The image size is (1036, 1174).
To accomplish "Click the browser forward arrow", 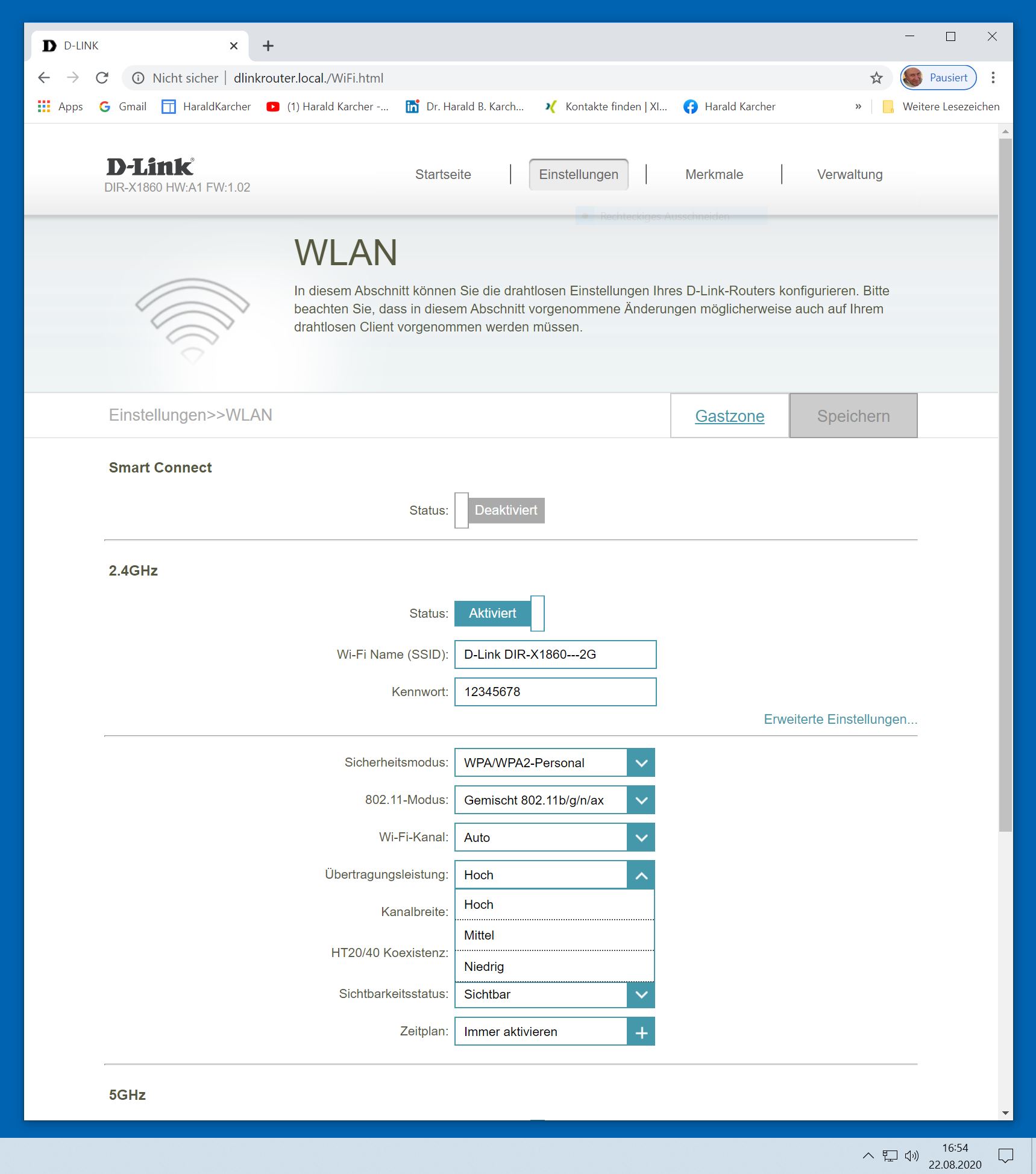I will coord(73,78).
